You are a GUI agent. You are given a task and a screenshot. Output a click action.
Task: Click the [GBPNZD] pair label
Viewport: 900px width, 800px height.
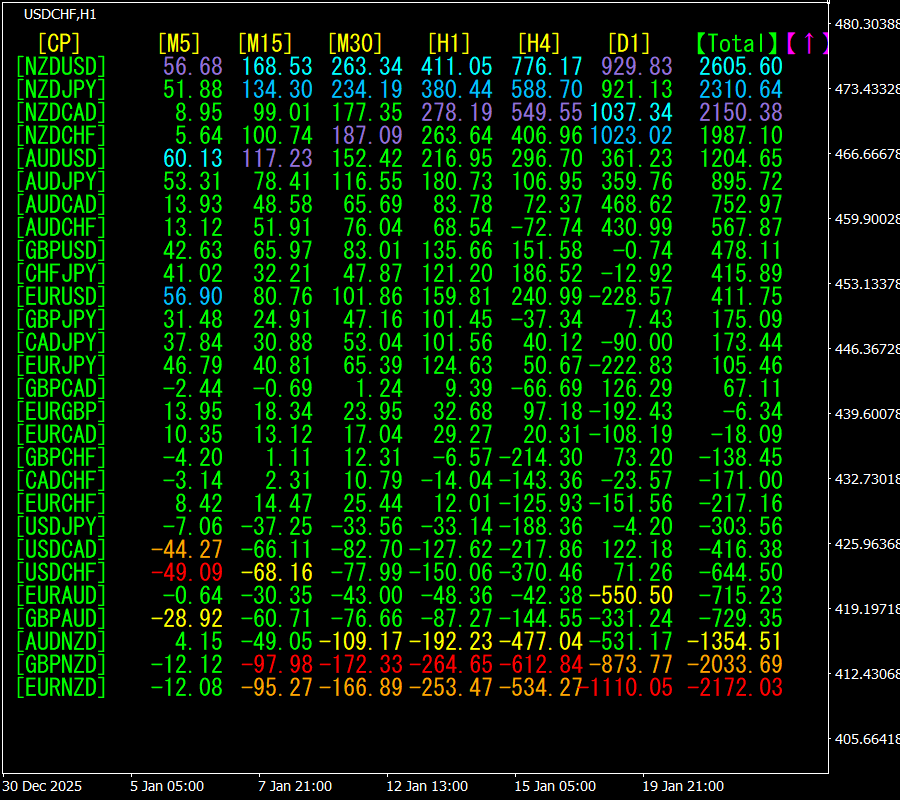(61, 664)
